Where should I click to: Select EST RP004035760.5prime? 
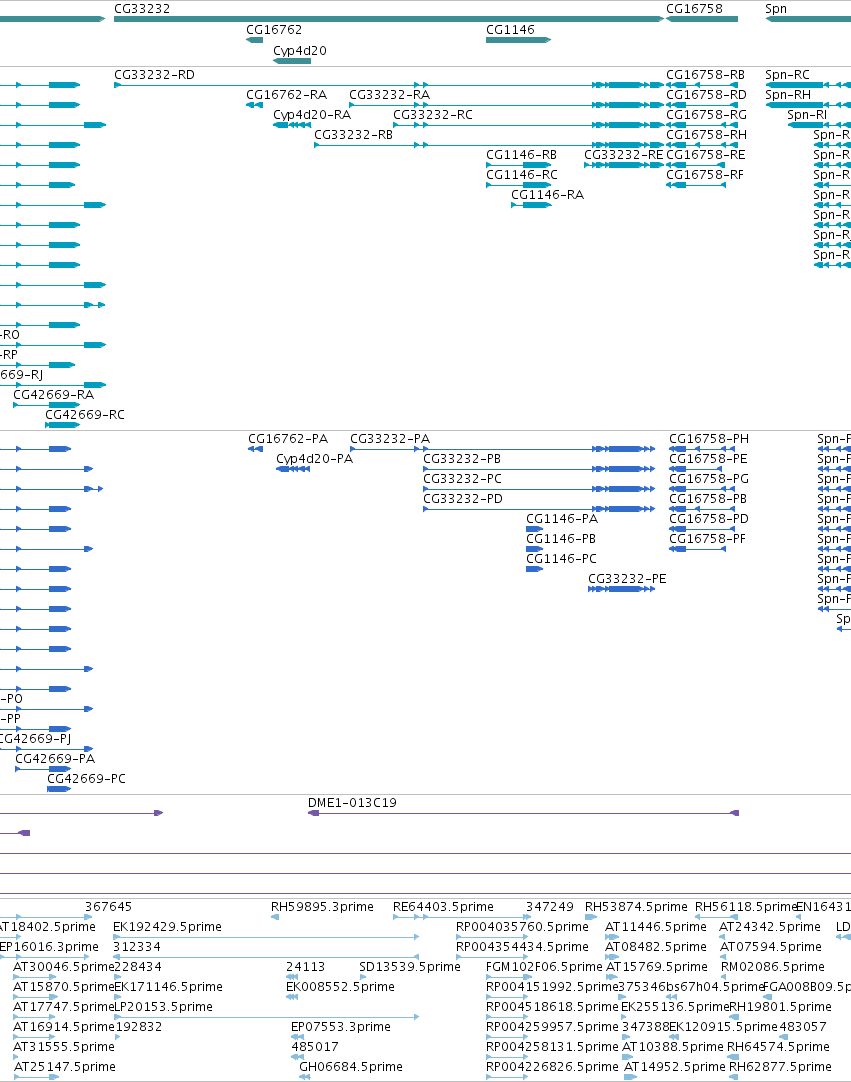pos(493,937)
